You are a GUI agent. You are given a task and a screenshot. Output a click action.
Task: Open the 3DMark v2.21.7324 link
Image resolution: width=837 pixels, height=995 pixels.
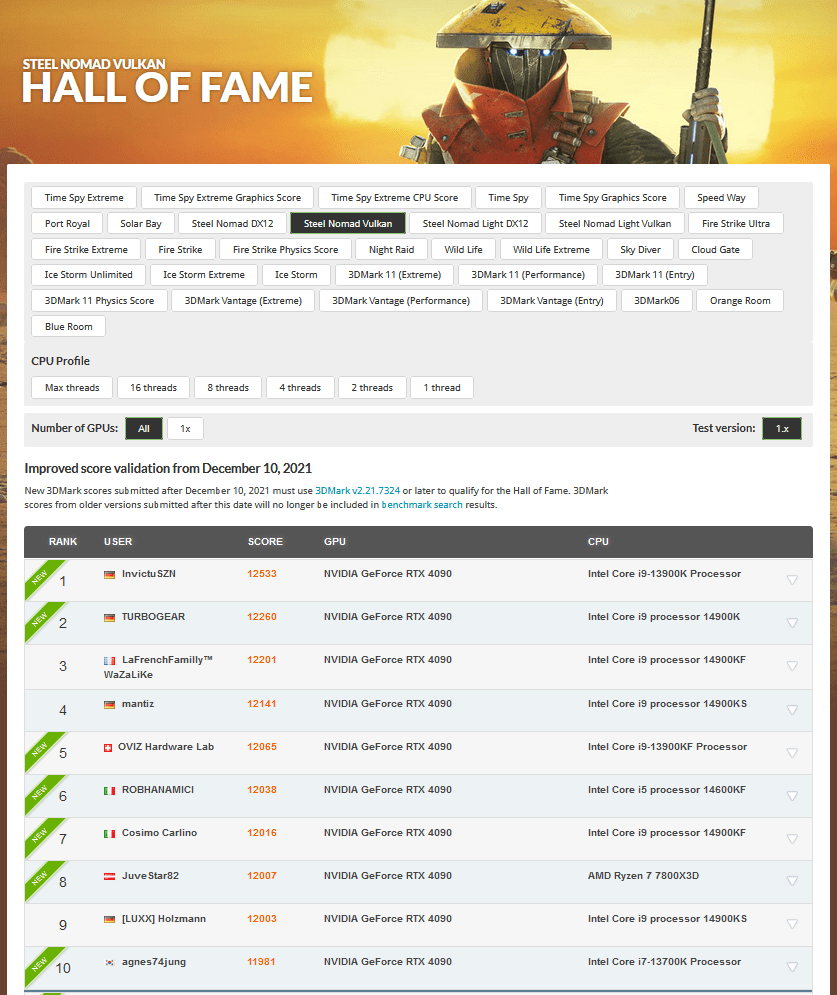(357, 491)
